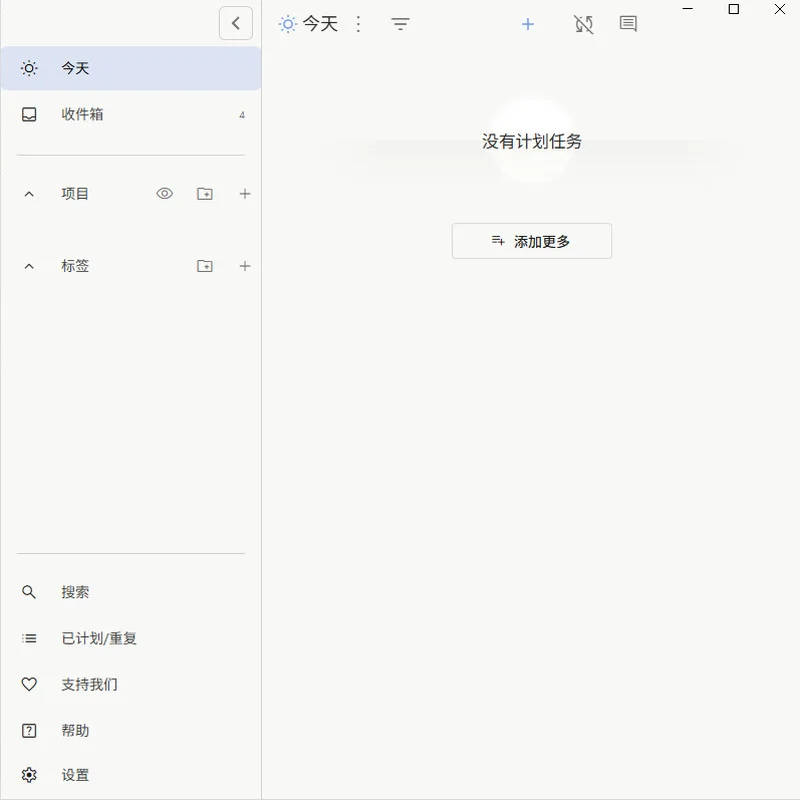The height and width of the screenshot is (800, 800).
Task: Open the 收件箱 inbox
Action: pyautogui.click(x=131, y=114)
